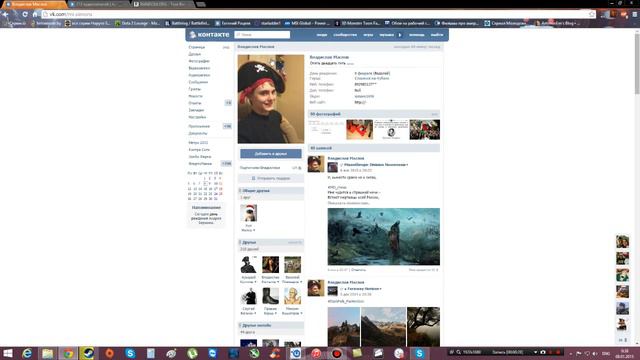Click the 'Отправить подарок' button
The width and height of the screenshot is (640, 360).
click(x=271, y=178)
